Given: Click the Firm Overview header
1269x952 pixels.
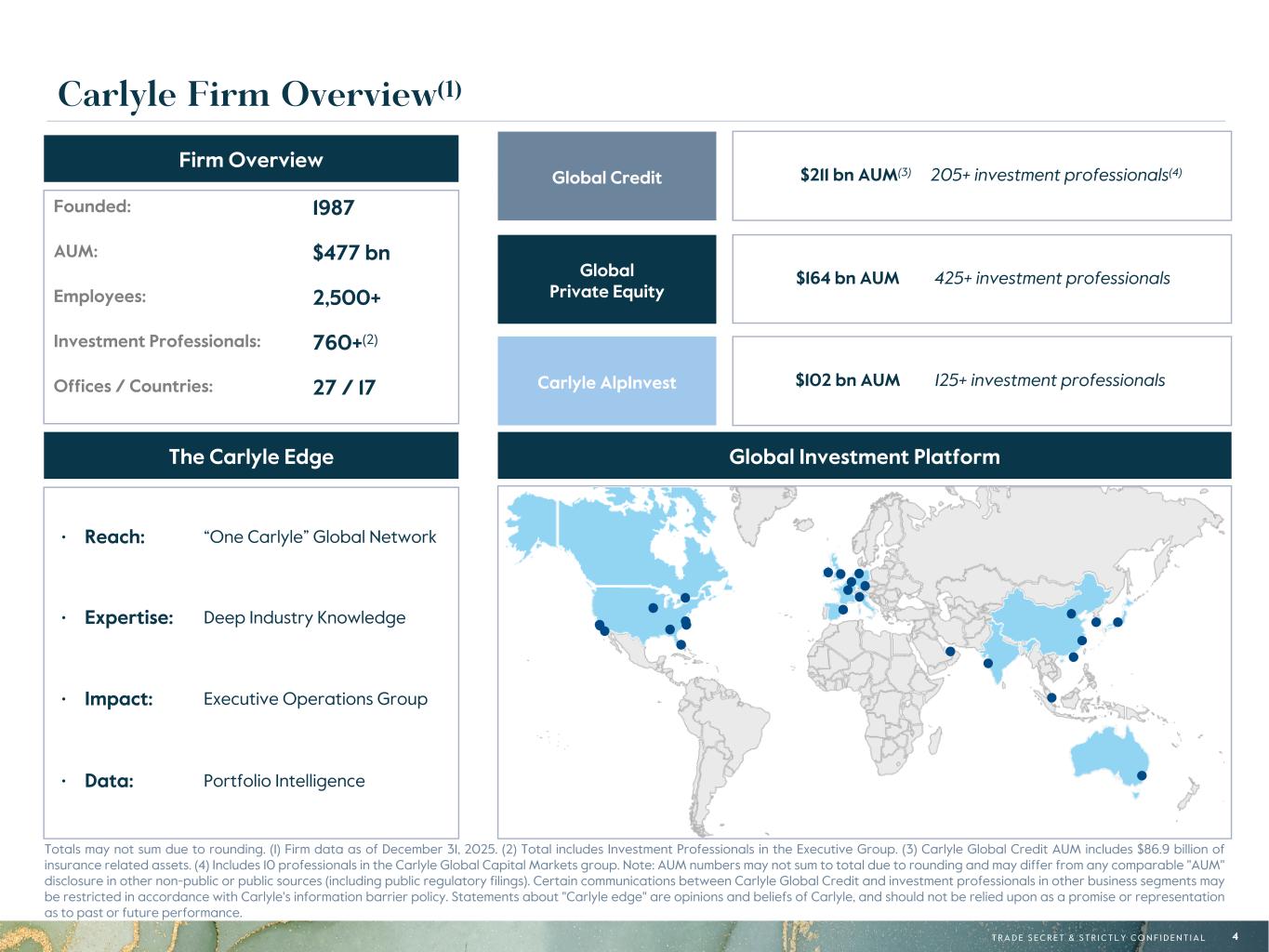Looking at the screenshot, I should 250,160.
